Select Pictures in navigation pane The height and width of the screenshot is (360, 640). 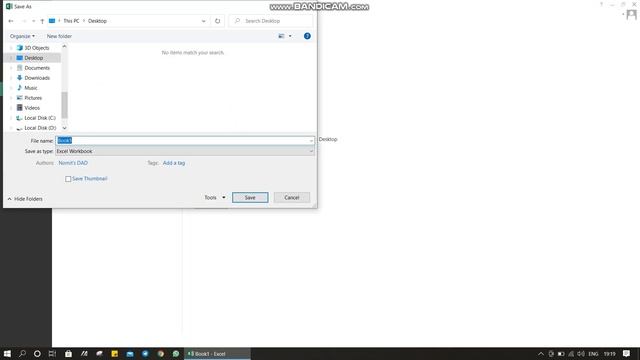click(x=34, y=98)
